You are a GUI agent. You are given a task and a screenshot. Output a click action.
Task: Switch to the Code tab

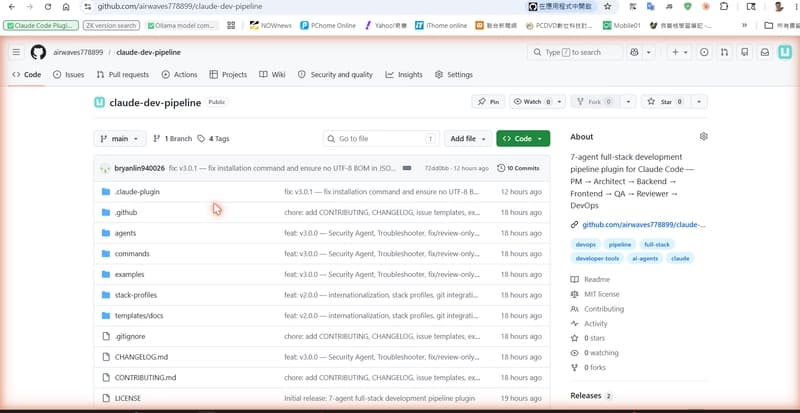(27, 75)
